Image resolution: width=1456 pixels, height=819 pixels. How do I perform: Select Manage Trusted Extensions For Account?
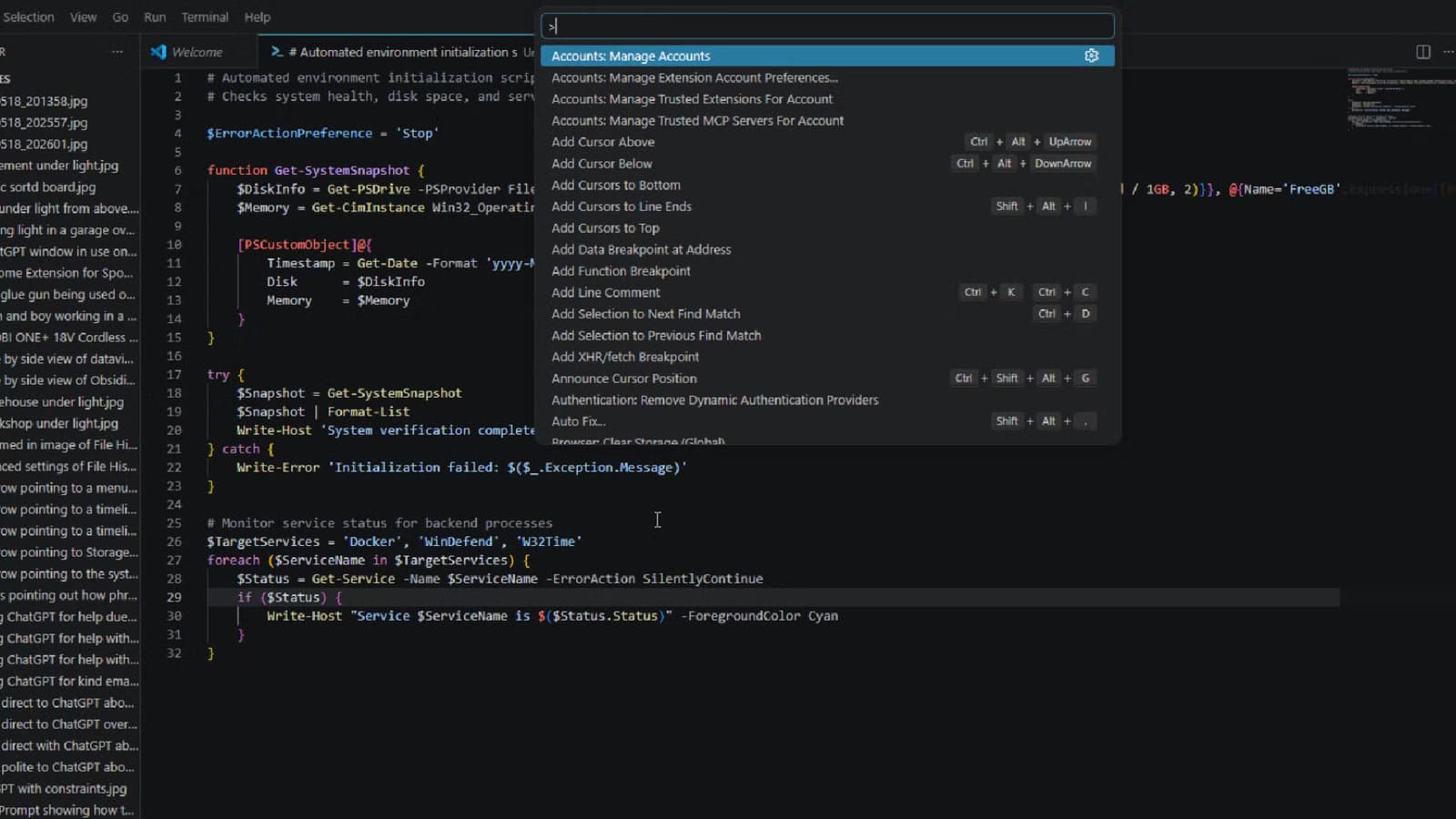827,99
